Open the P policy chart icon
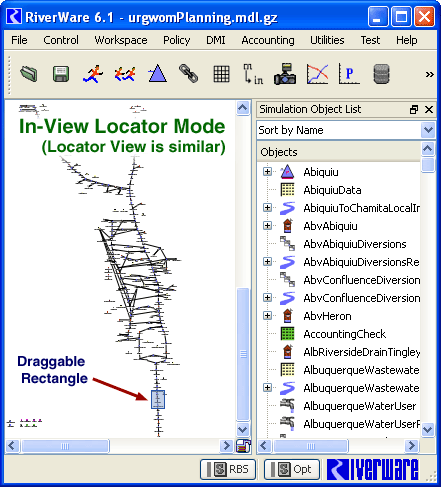 (x=349, y=74)
